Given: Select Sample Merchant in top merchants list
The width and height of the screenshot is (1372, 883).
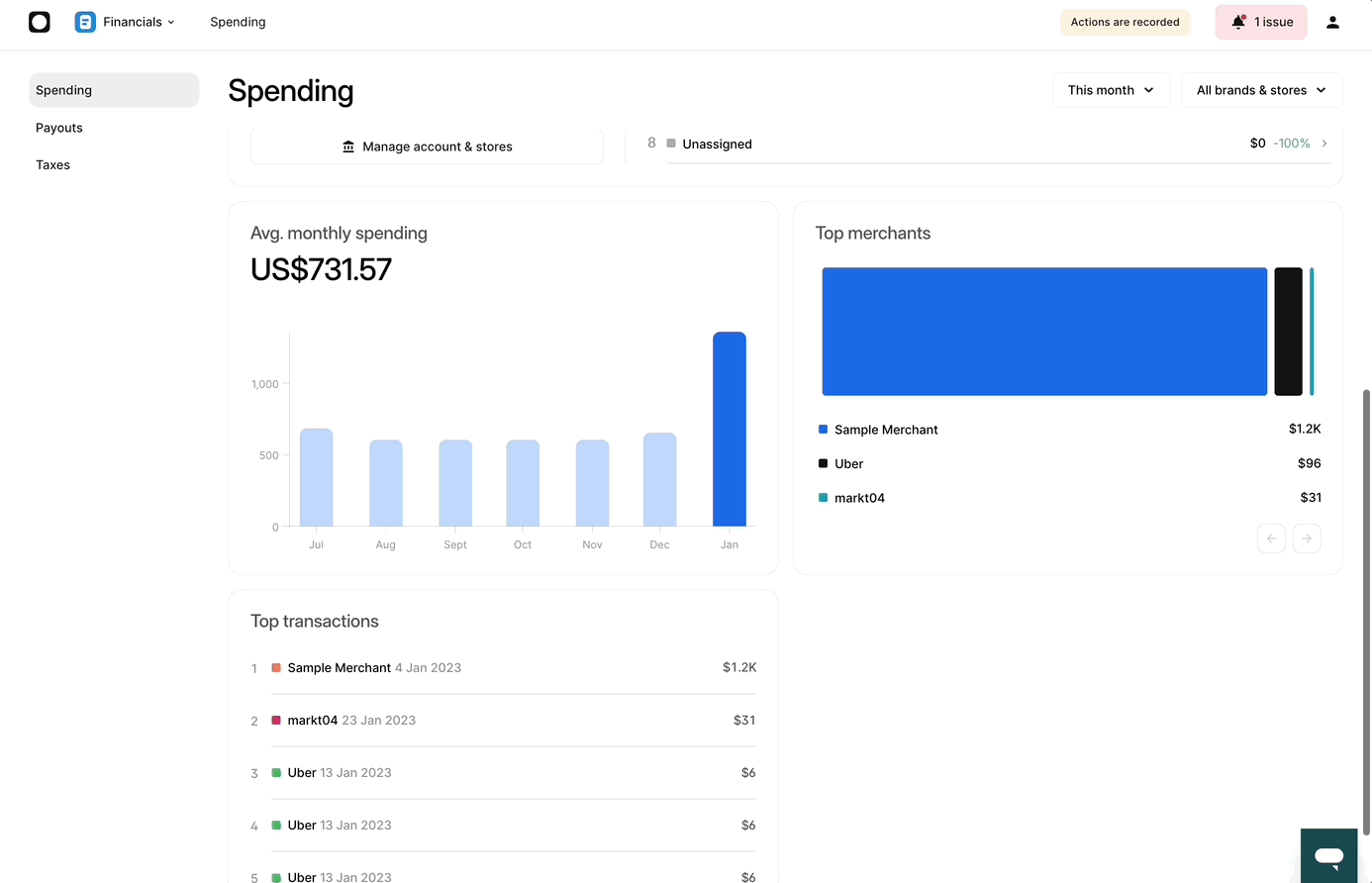Looking at the screenshot, I should coord(886,430).
